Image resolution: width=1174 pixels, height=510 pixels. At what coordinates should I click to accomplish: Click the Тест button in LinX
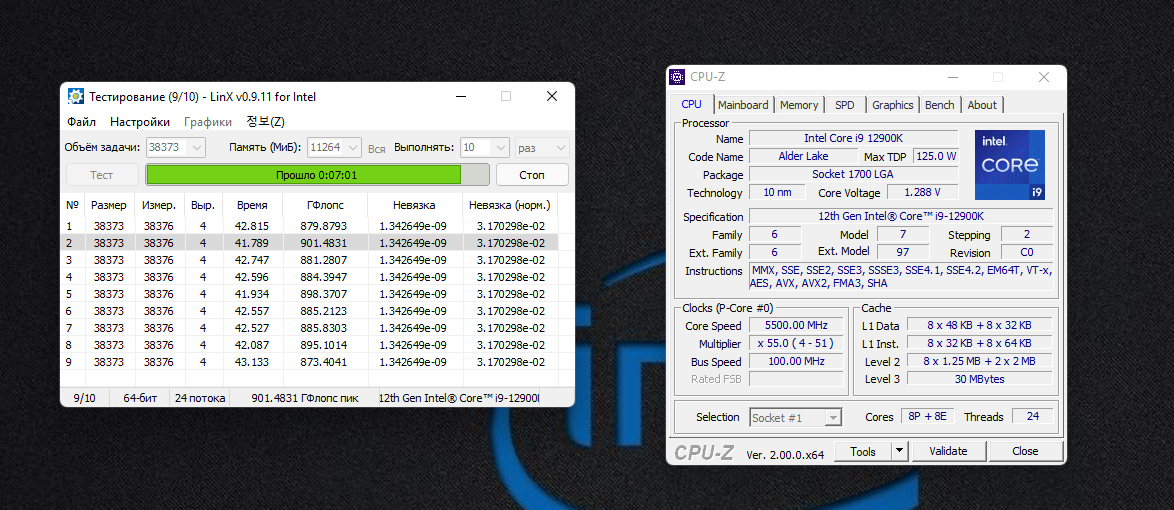pyautogui.click(x=102, y=174)
